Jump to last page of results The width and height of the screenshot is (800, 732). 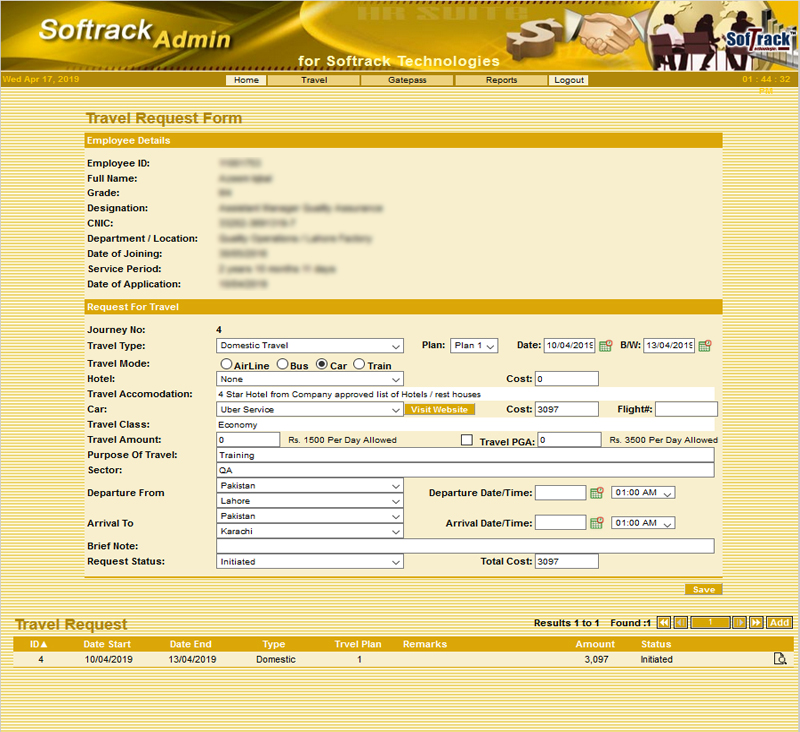[x=756, y=622]
